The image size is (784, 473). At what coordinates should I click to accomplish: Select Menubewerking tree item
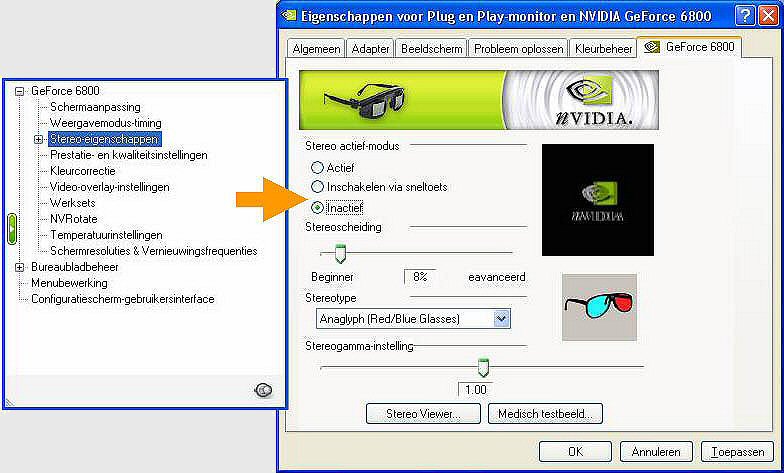[x=69, y=283]
